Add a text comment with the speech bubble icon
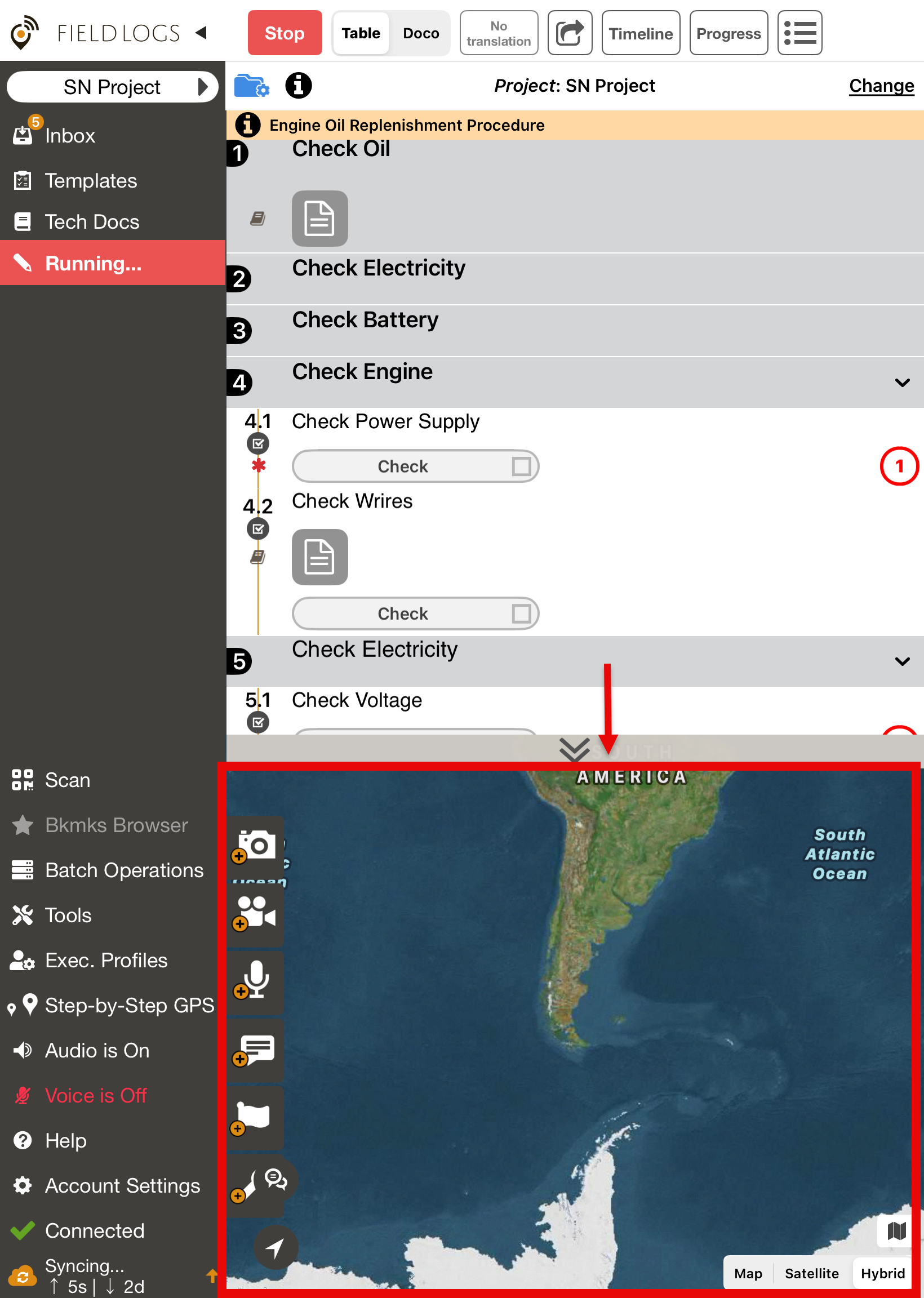The image size is (924, 1298). pyautogui.click(x=256, y=1050)
